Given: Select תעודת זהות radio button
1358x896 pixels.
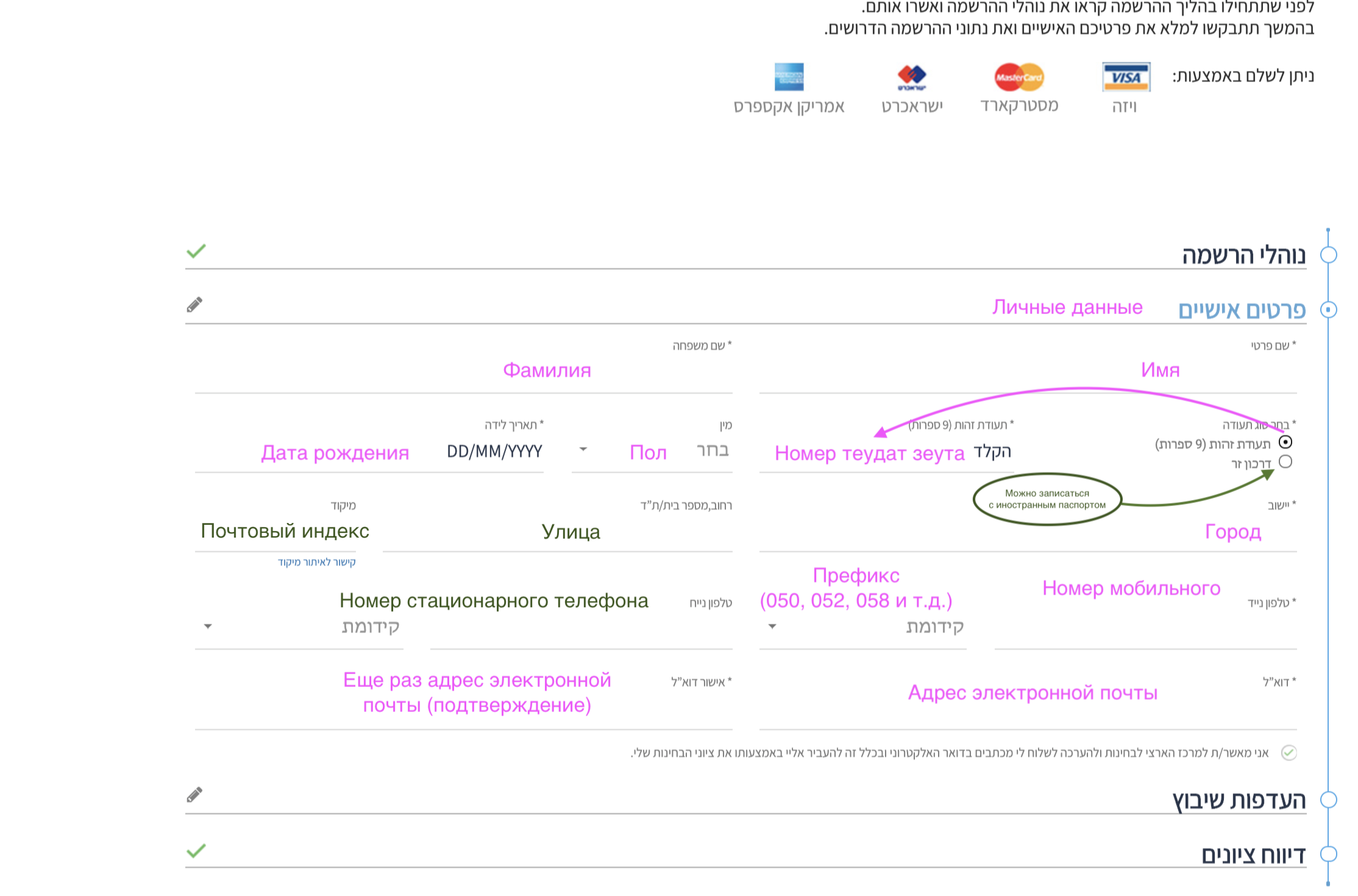Looking at the screenshot, I should pyautogui.click(x=1285, y=442).
